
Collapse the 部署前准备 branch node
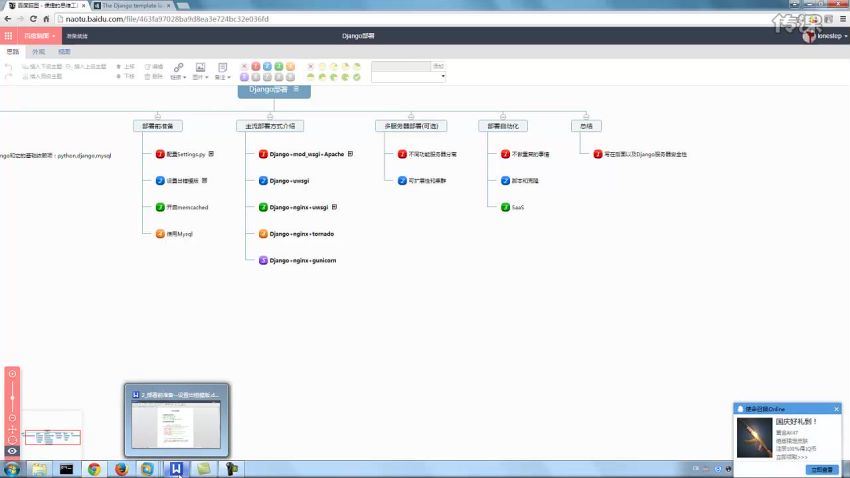pos(158,117)
